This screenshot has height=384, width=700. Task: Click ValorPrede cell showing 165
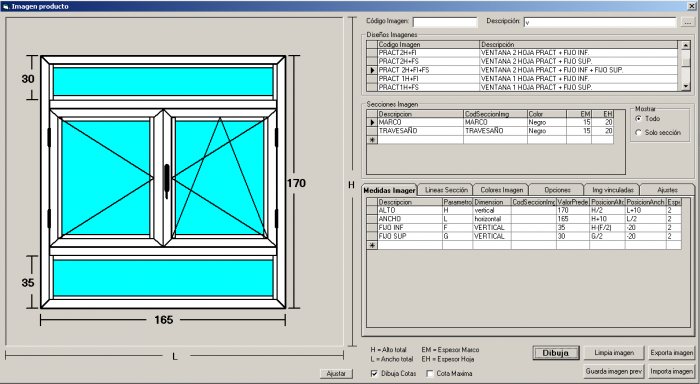click(x=573, y=219)
